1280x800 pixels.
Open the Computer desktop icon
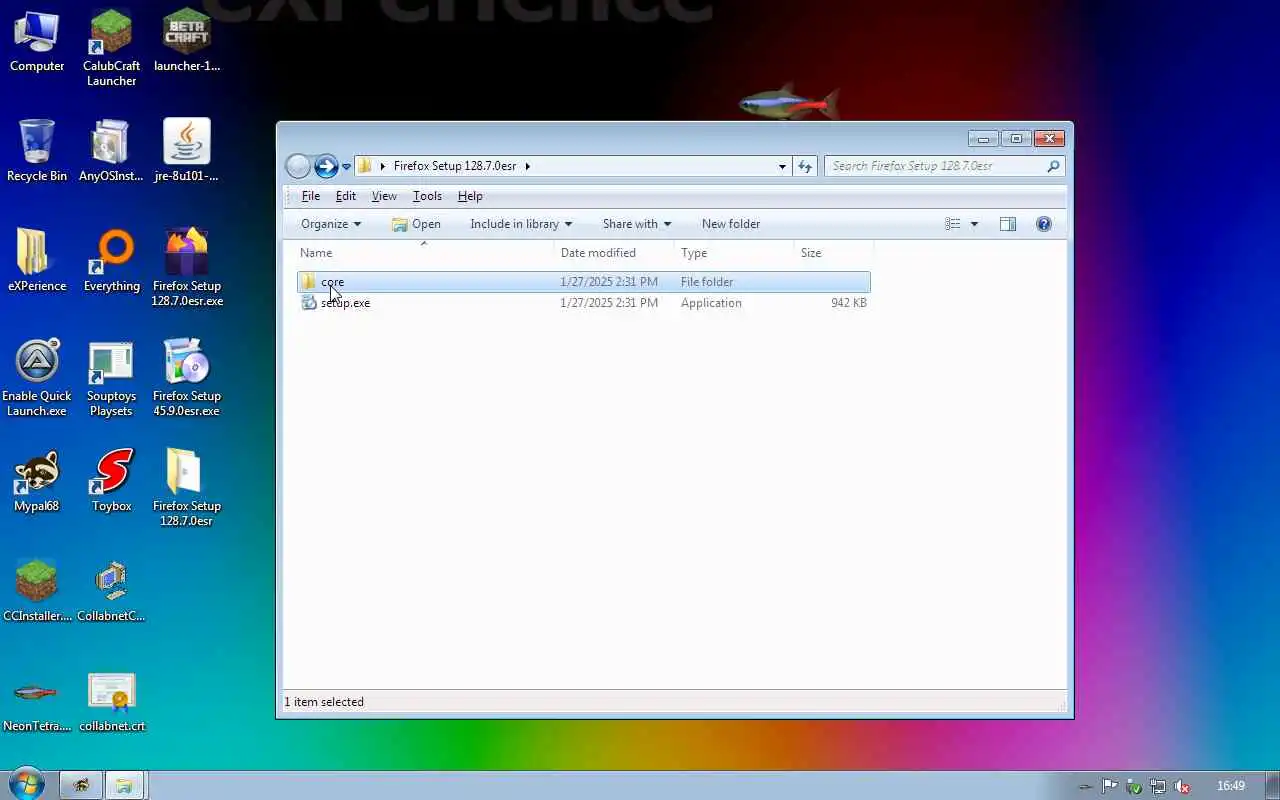37,42
